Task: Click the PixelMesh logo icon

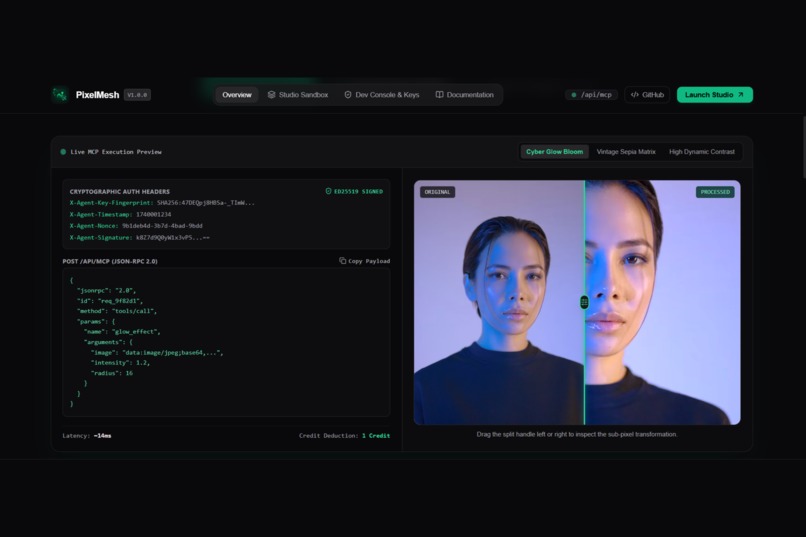Action: coord(60,95)
